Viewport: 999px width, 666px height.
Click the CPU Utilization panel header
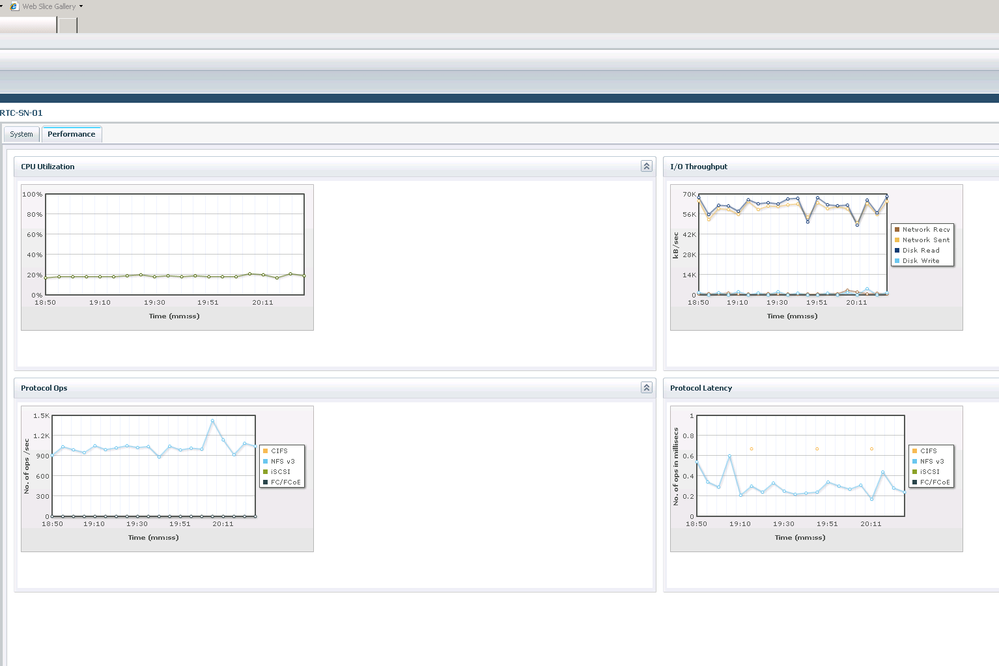pyautogui.click(x=48, y=166)
